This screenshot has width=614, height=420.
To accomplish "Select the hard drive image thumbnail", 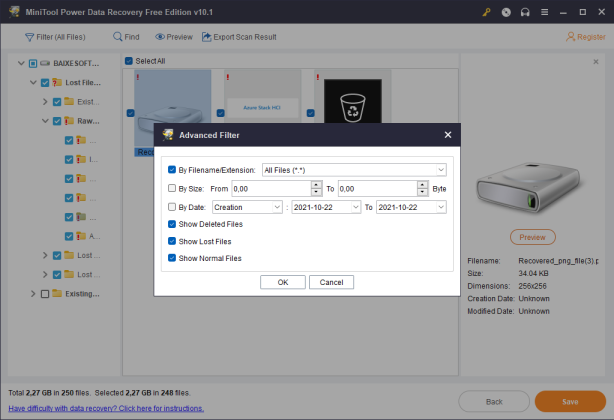I will (173, 97).
